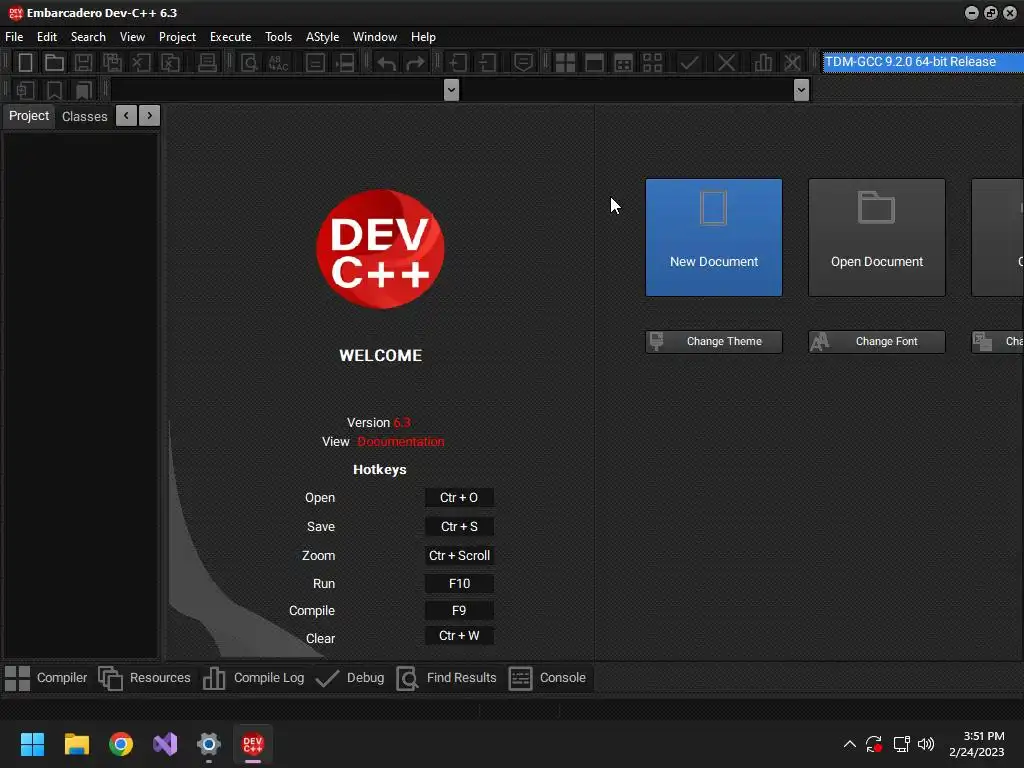Open the File menu
This screenshot has width=1024, height=768.
click(14, 37)
